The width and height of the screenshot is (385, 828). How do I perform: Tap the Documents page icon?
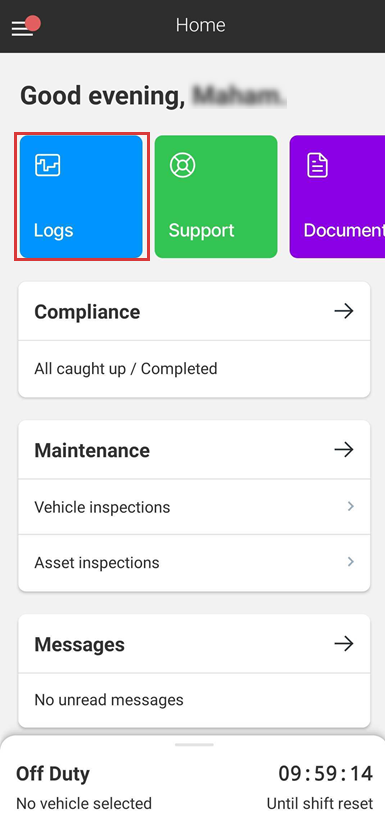pos(317,165)
